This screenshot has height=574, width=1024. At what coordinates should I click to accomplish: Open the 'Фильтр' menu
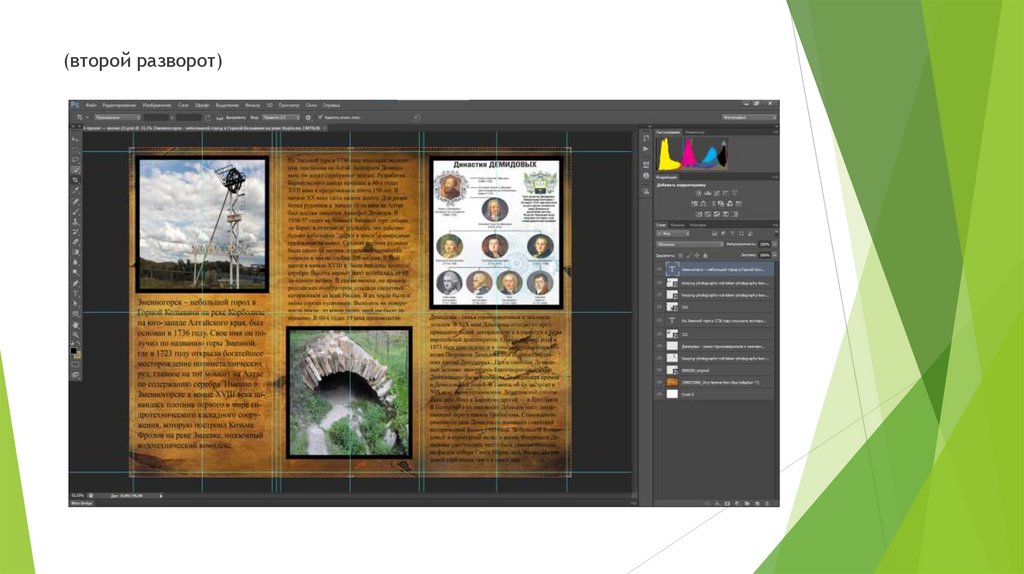[251, 105]
